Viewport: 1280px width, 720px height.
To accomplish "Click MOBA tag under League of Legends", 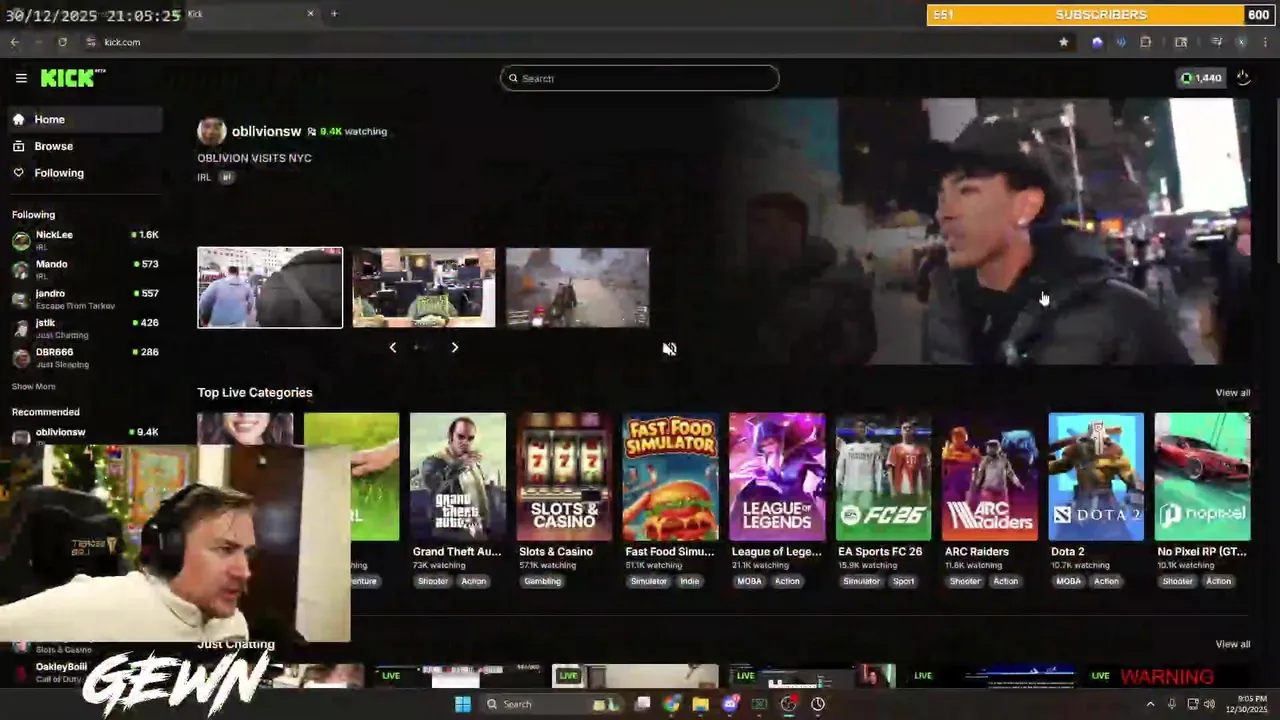I will (x=749, y=581).
